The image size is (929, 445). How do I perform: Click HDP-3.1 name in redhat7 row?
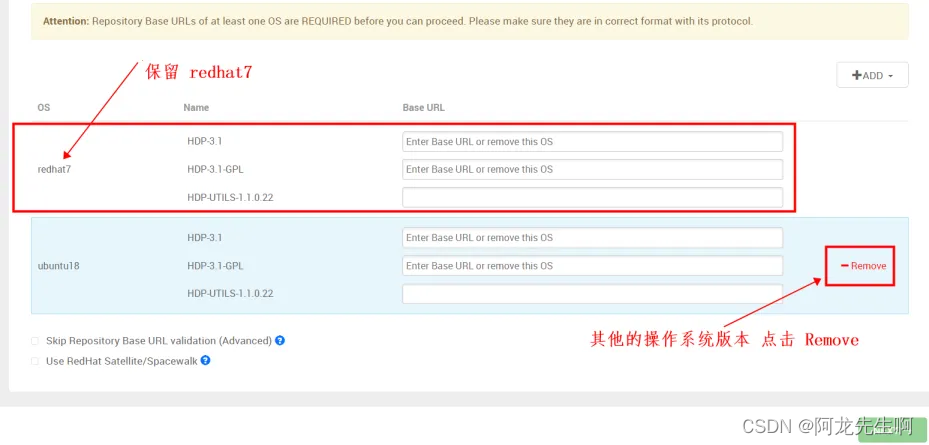click(x=204, y=142)
